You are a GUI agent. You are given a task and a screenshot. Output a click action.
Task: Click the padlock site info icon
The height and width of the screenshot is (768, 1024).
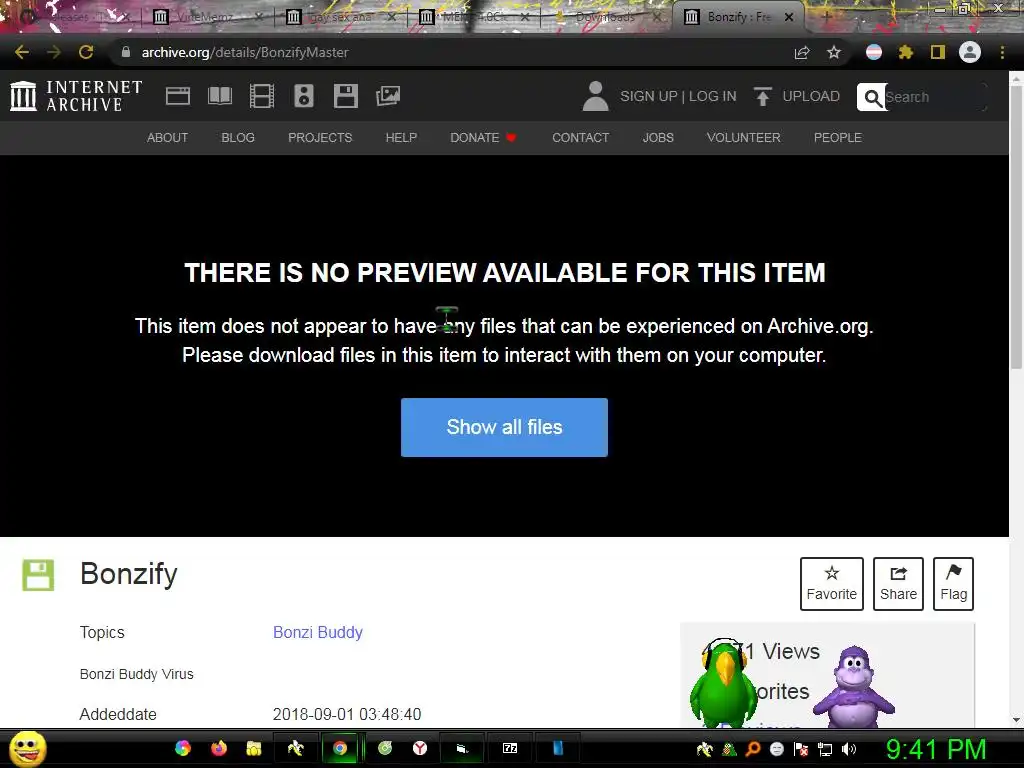click(126, 52)
